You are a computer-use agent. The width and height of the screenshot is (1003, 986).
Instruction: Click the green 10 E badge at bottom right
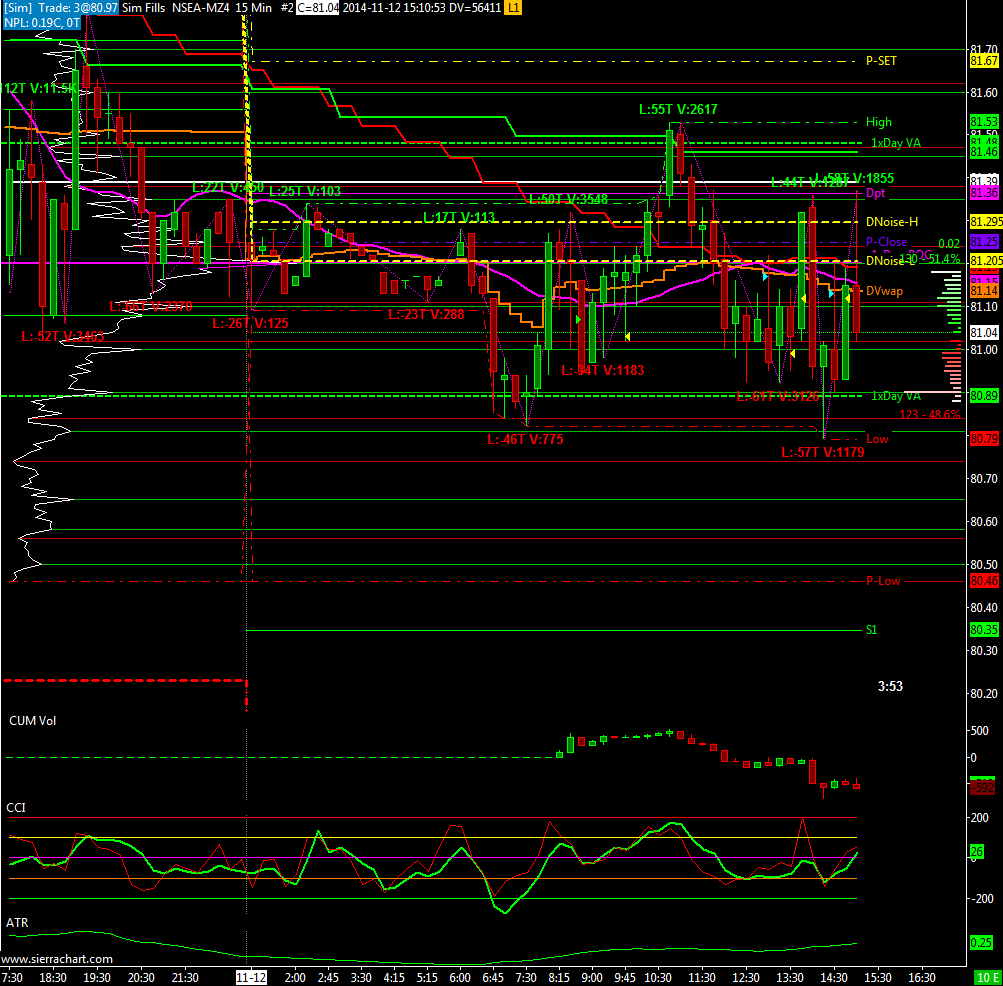[x=987, y=978]
